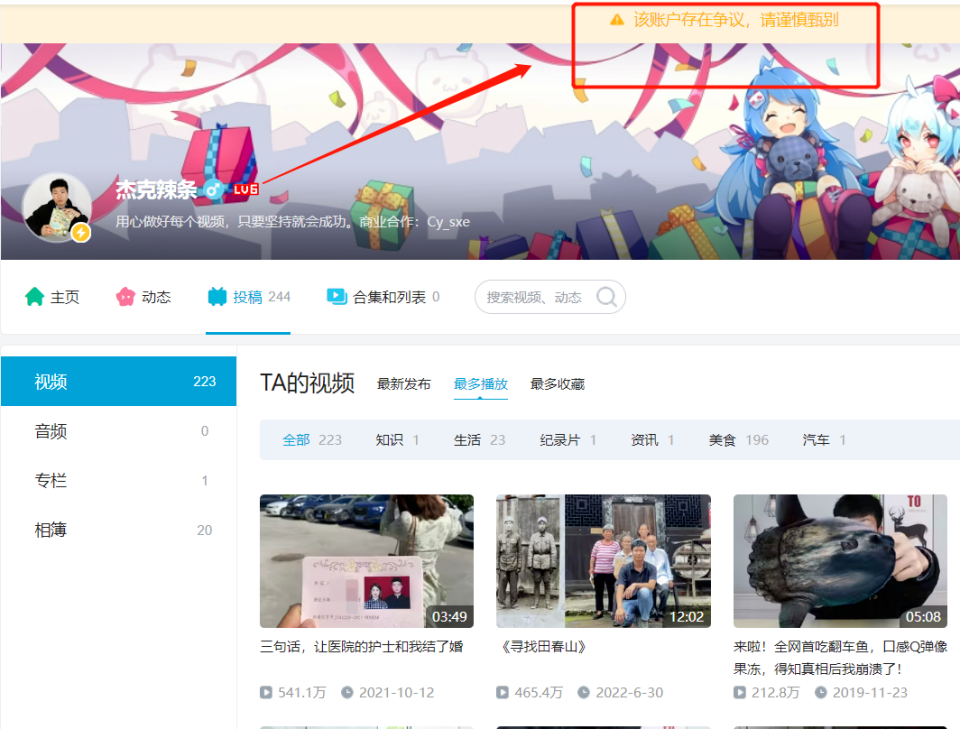Image resolution: width=960 pixels, height=729 pixels.
Task: Click the warning text 该账户存在争议，请谨慎甄别
Action: click(736, 20)
